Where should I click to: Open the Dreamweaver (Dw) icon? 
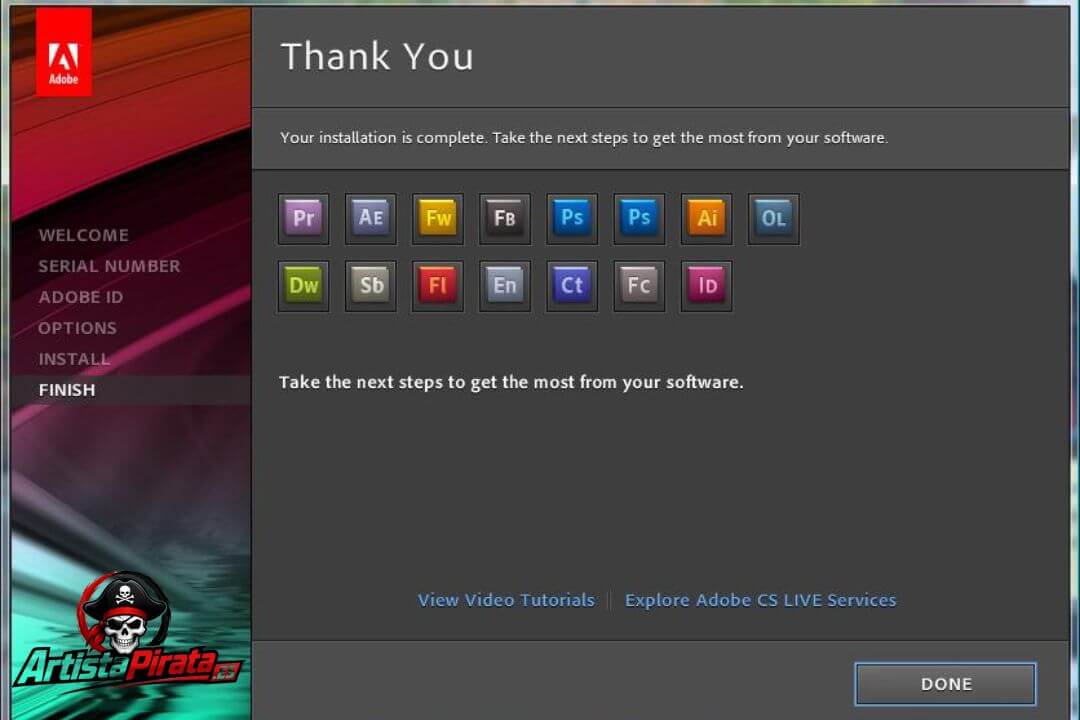(x=304, y=286)
